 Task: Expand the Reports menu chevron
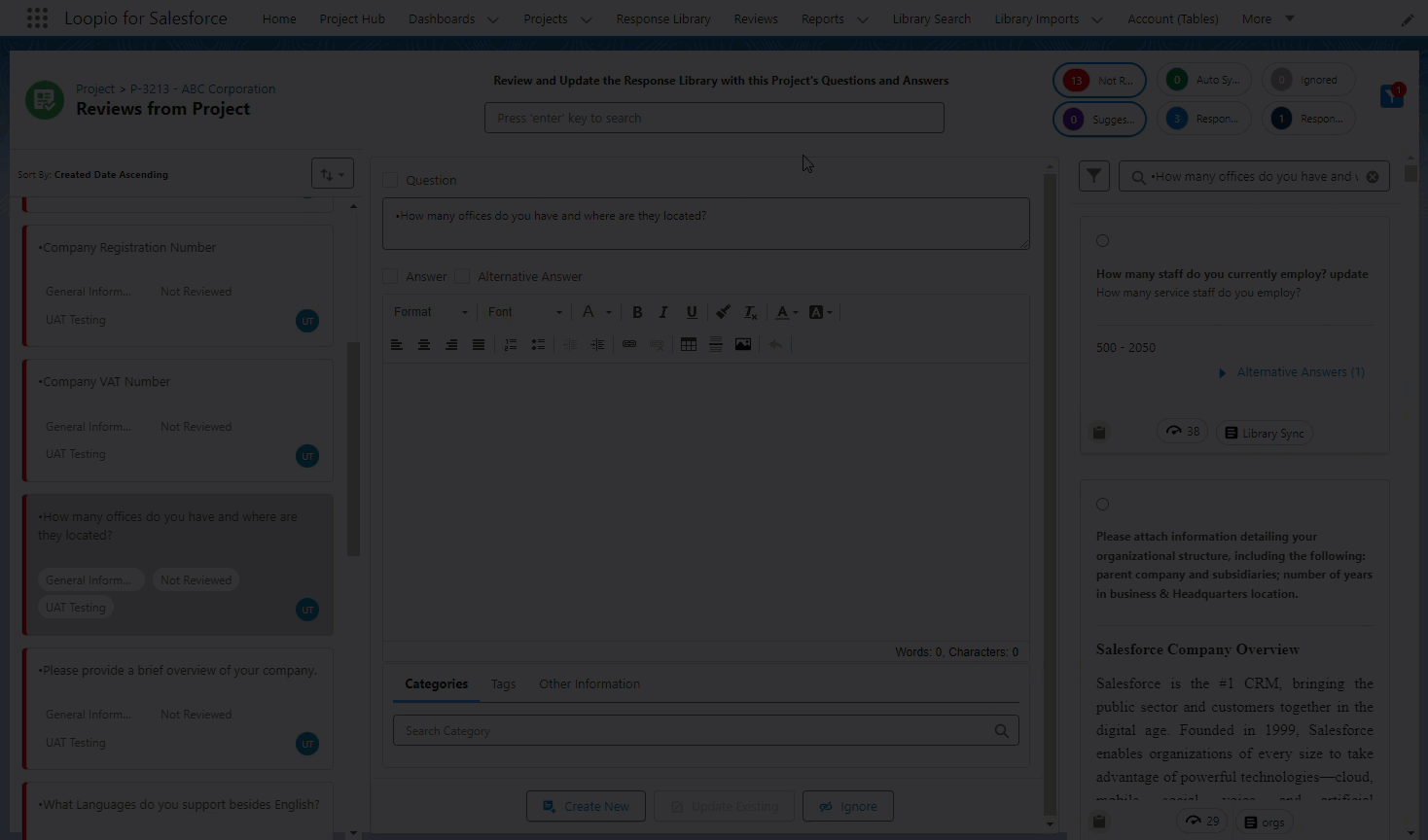pos(862,19)
